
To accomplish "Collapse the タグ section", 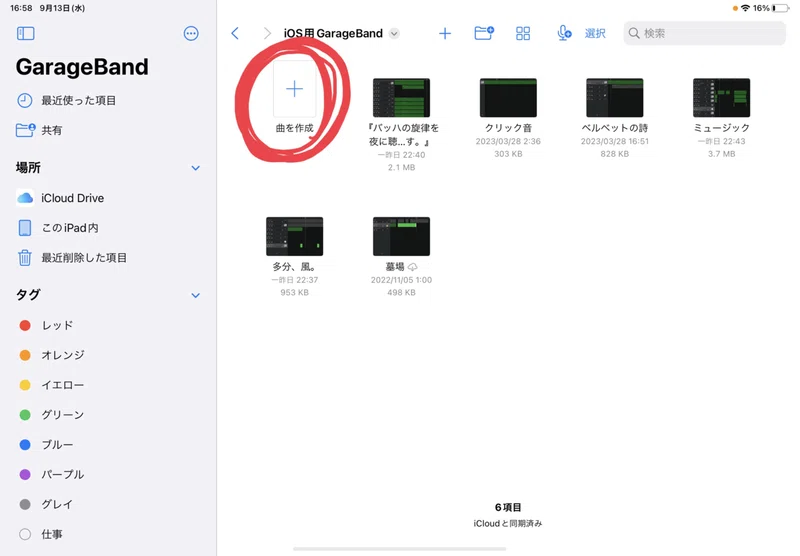I will point(195,295).
